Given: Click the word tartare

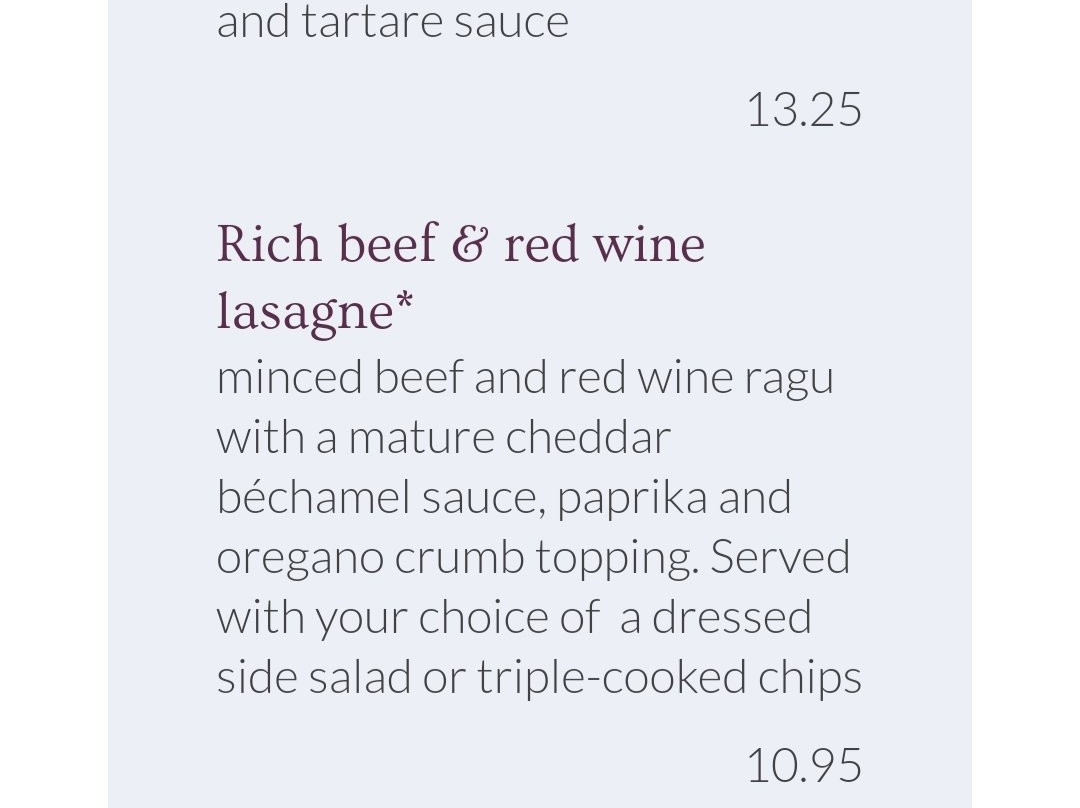Looking at the screenshot, I should tap(369, 23).
